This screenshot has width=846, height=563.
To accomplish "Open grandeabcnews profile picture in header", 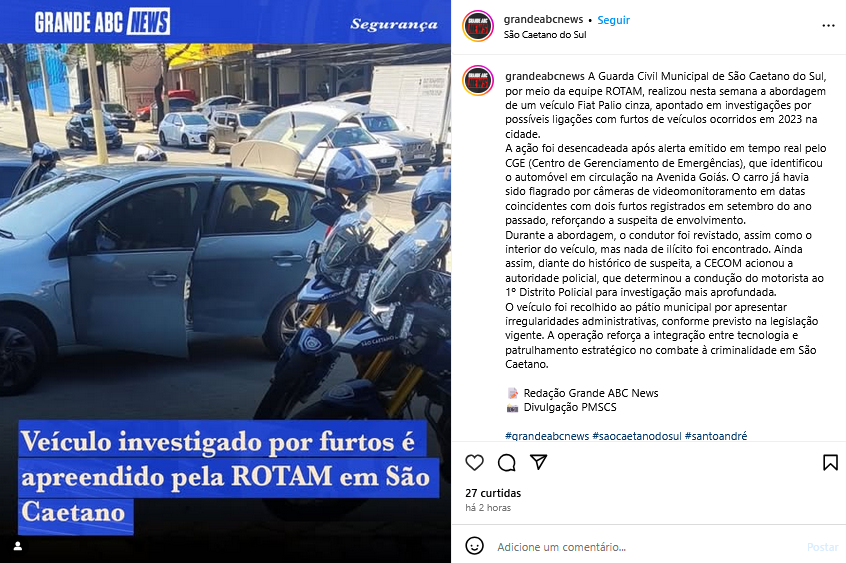I will (x=478, y=26).
